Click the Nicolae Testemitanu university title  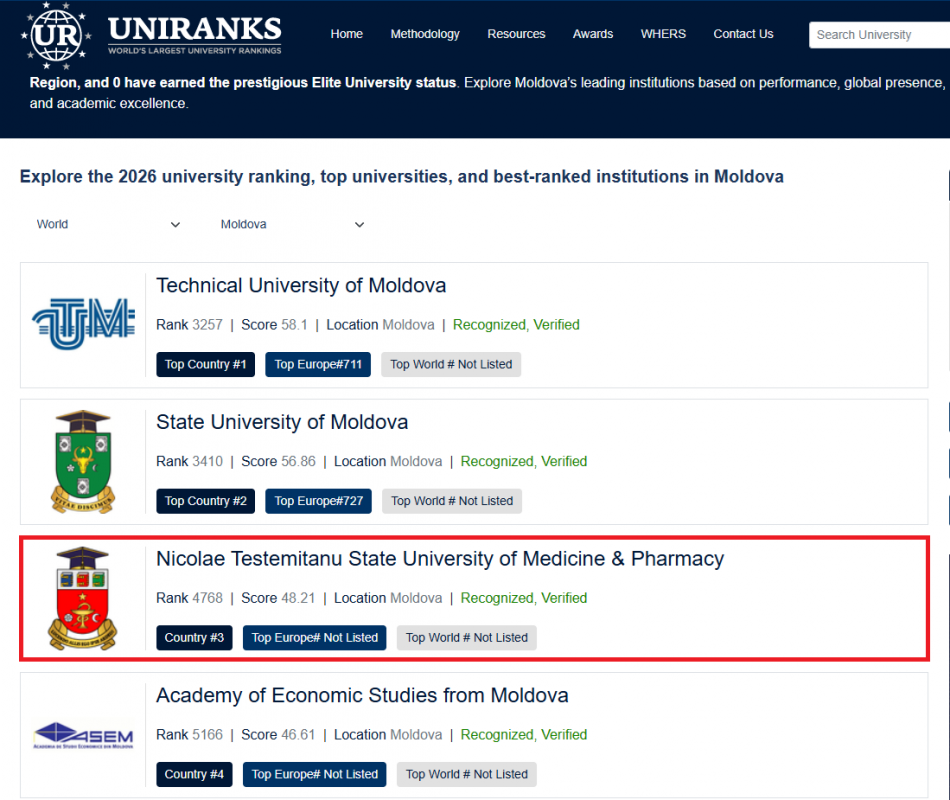(440, 559)
